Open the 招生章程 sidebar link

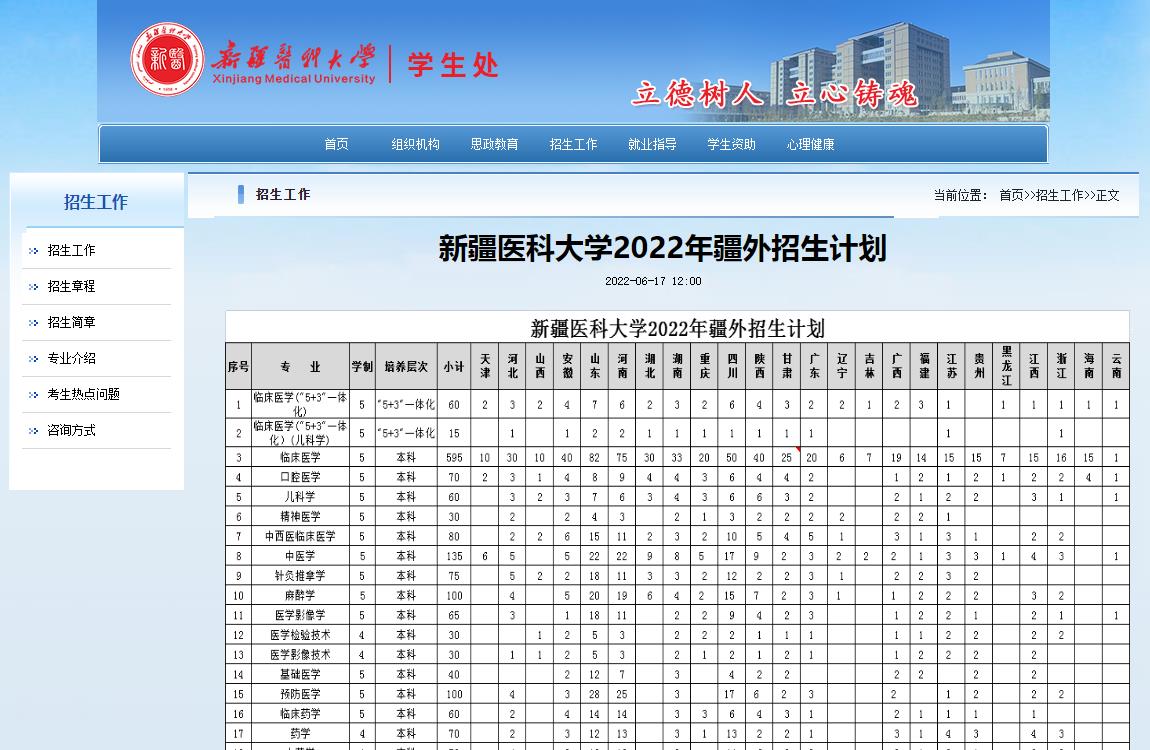coord(71,286)
